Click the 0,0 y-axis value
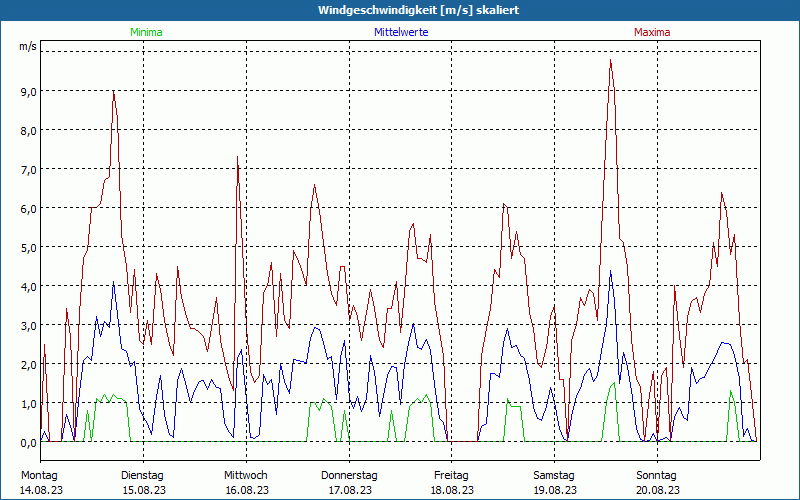 click(28, 443)
